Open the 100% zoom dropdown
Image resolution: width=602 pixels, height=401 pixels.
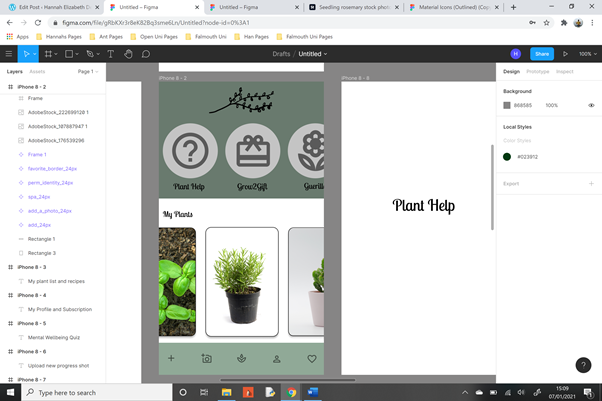[586, 54]
